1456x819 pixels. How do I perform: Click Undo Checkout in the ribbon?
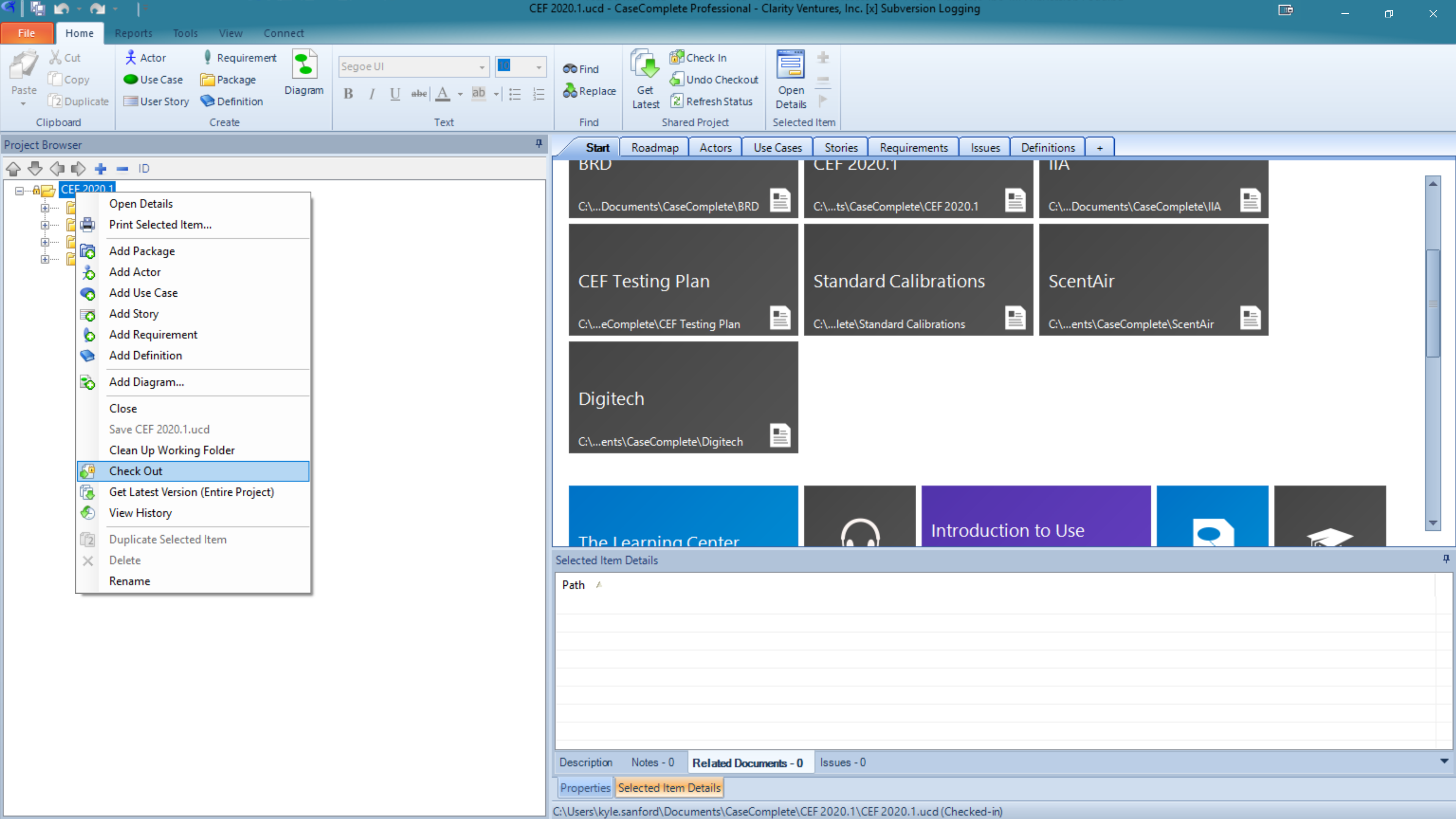(714, 79)
